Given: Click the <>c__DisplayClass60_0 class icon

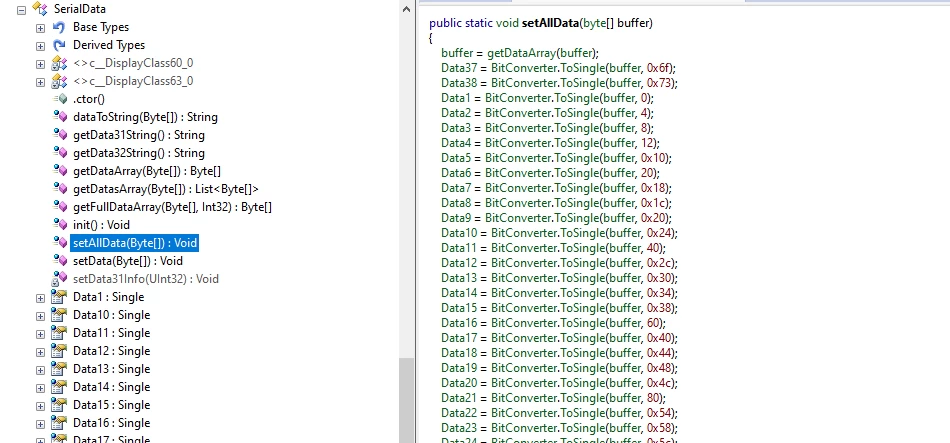Looking at the screenshot, I should 59,63.
